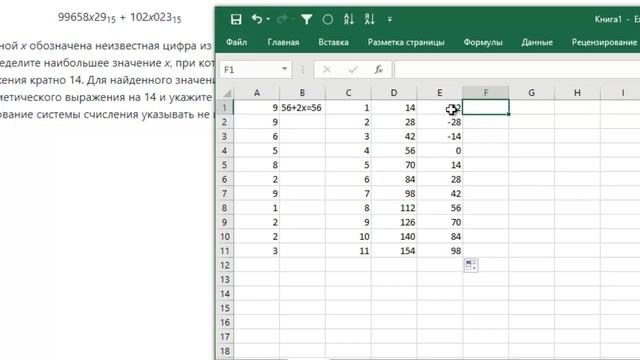Open the Формулы ribbon tab

(482, 42)
